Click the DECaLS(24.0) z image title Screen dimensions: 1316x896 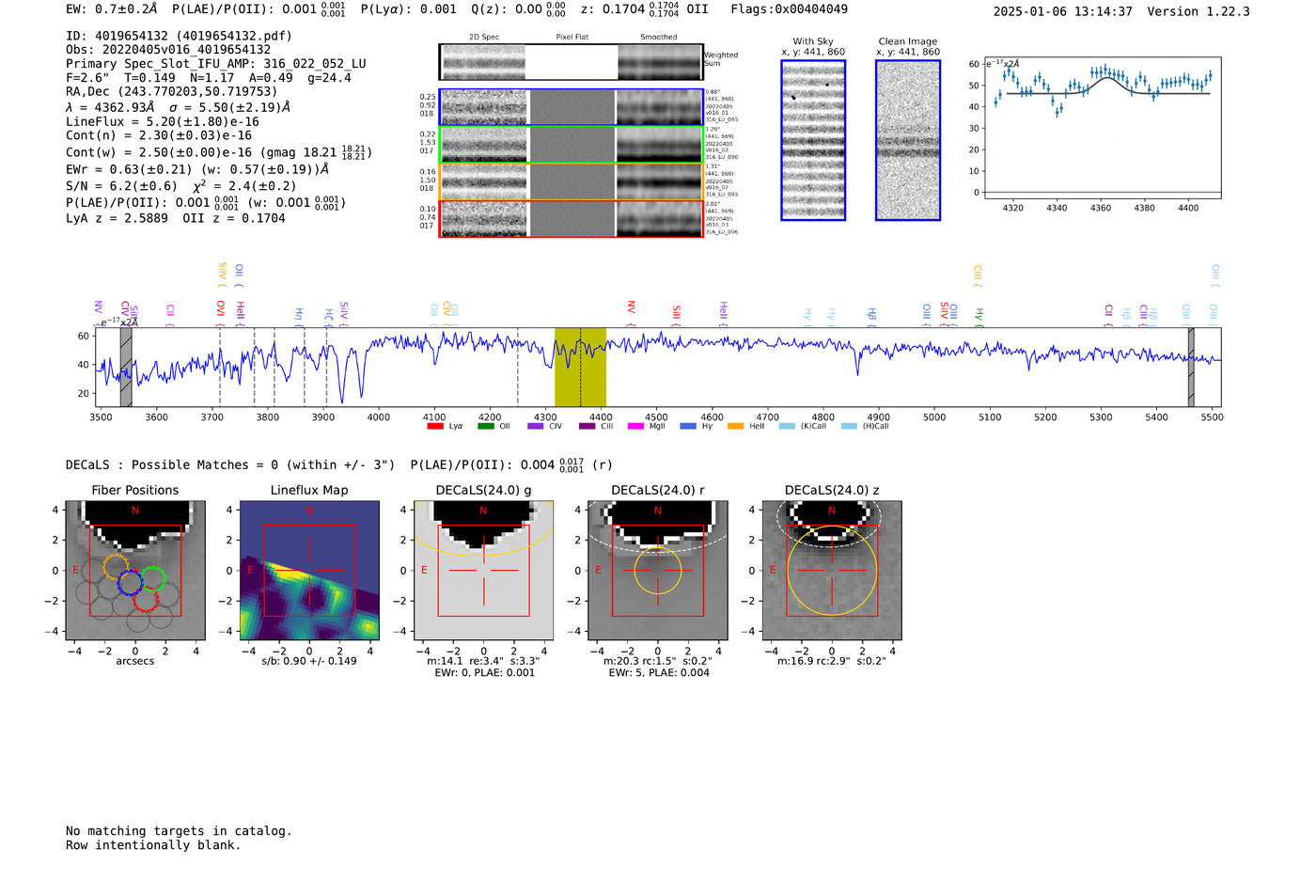(x=831, y=490)
